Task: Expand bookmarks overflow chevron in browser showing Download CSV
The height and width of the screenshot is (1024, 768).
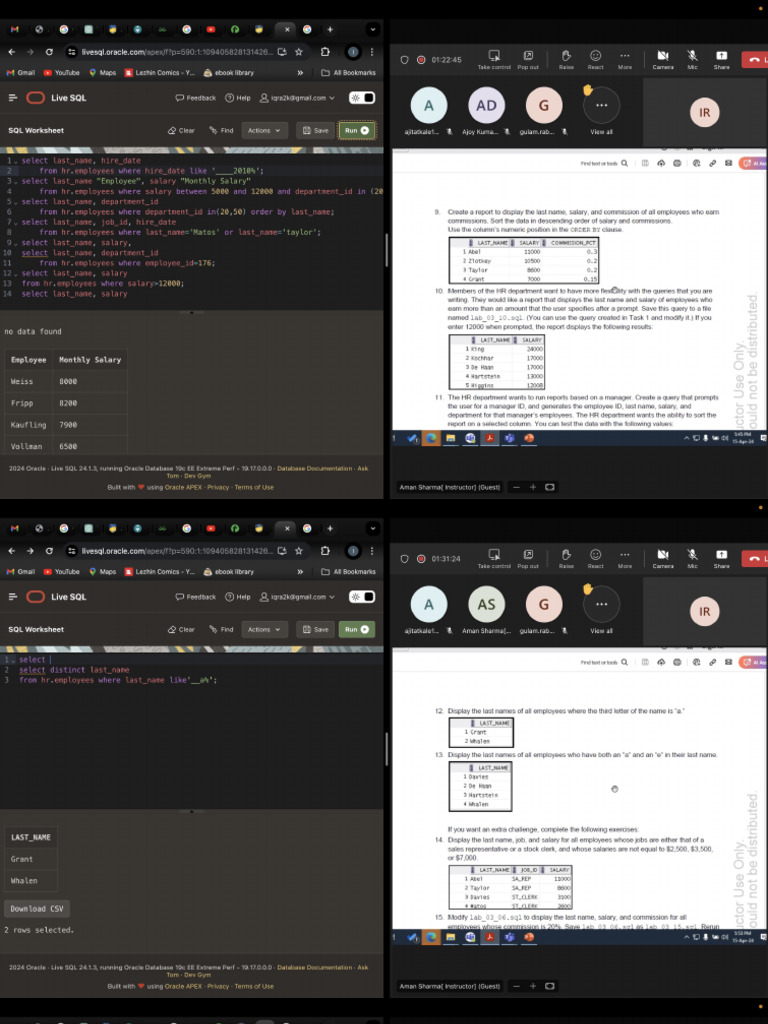Action: pos(300,571)
